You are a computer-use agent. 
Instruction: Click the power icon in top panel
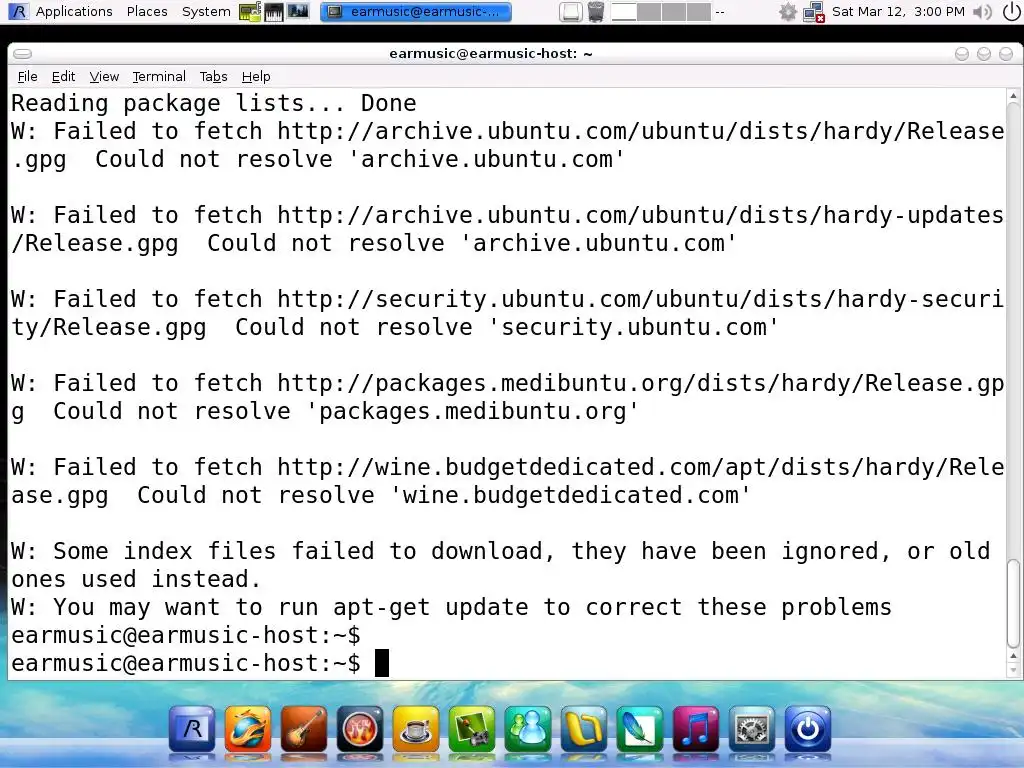click(x=1010, y=12)
